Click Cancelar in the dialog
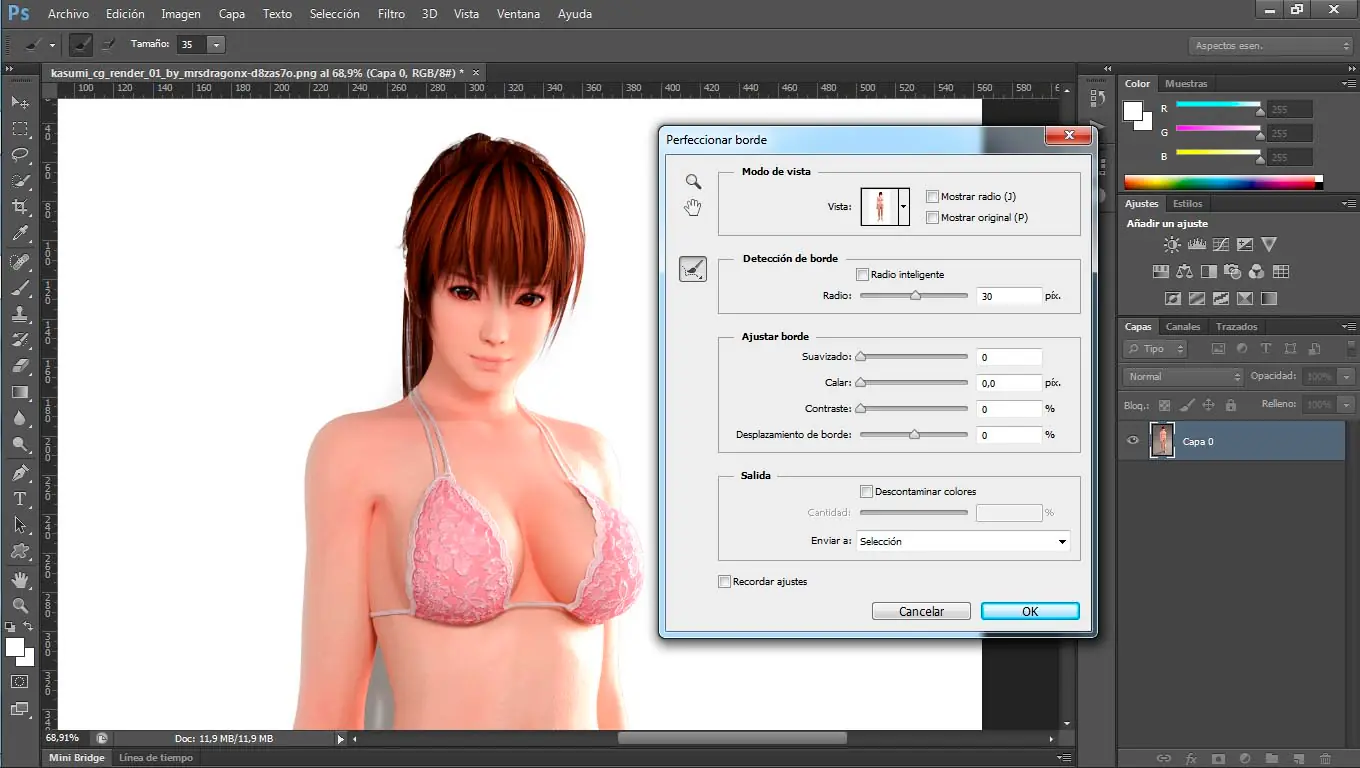The height and width of the screenshot is (768, 1360). tap(921, 611)
